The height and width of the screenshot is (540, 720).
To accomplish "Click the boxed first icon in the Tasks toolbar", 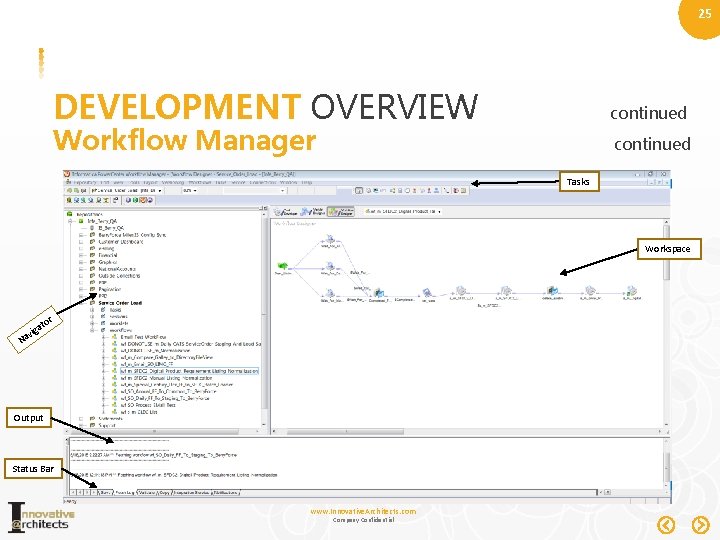I will (359, 190).
